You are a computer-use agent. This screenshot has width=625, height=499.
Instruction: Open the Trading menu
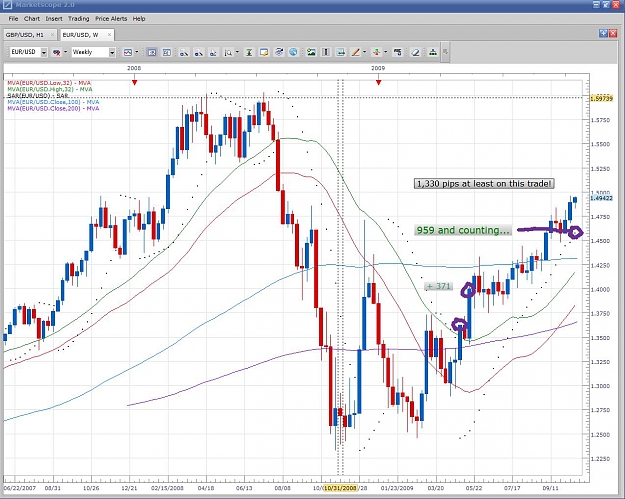[x=79, y=19]
